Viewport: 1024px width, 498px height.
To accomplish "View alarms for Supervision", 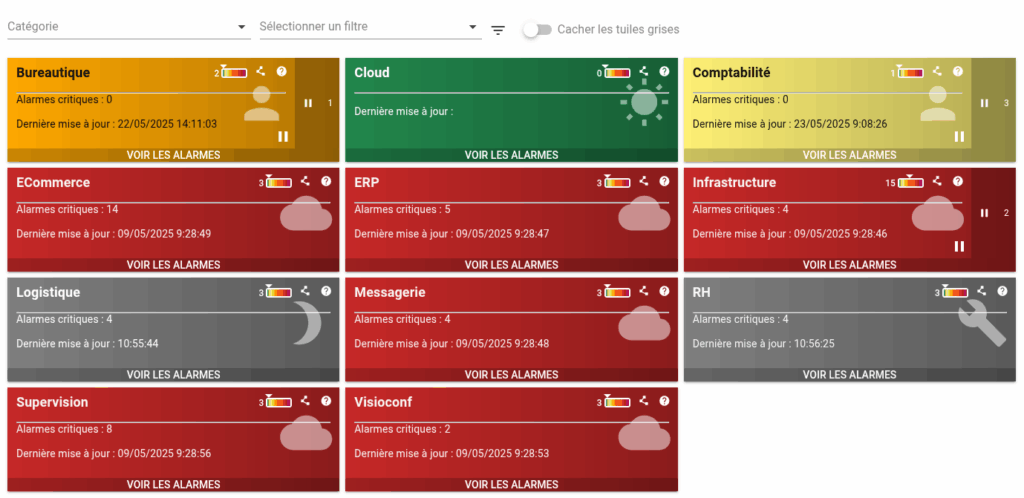I will [x=173, y=484].
